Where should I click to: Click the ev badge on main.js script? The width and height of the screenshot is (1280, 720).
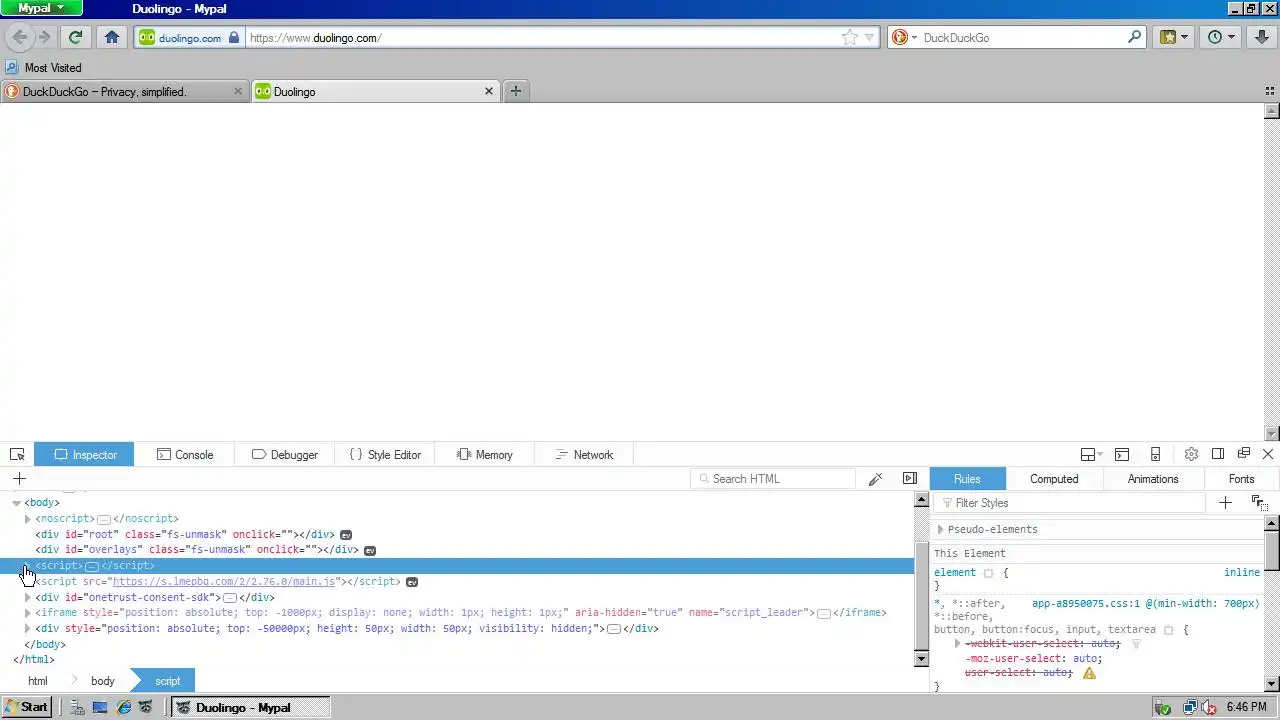[x=411, y=582]
